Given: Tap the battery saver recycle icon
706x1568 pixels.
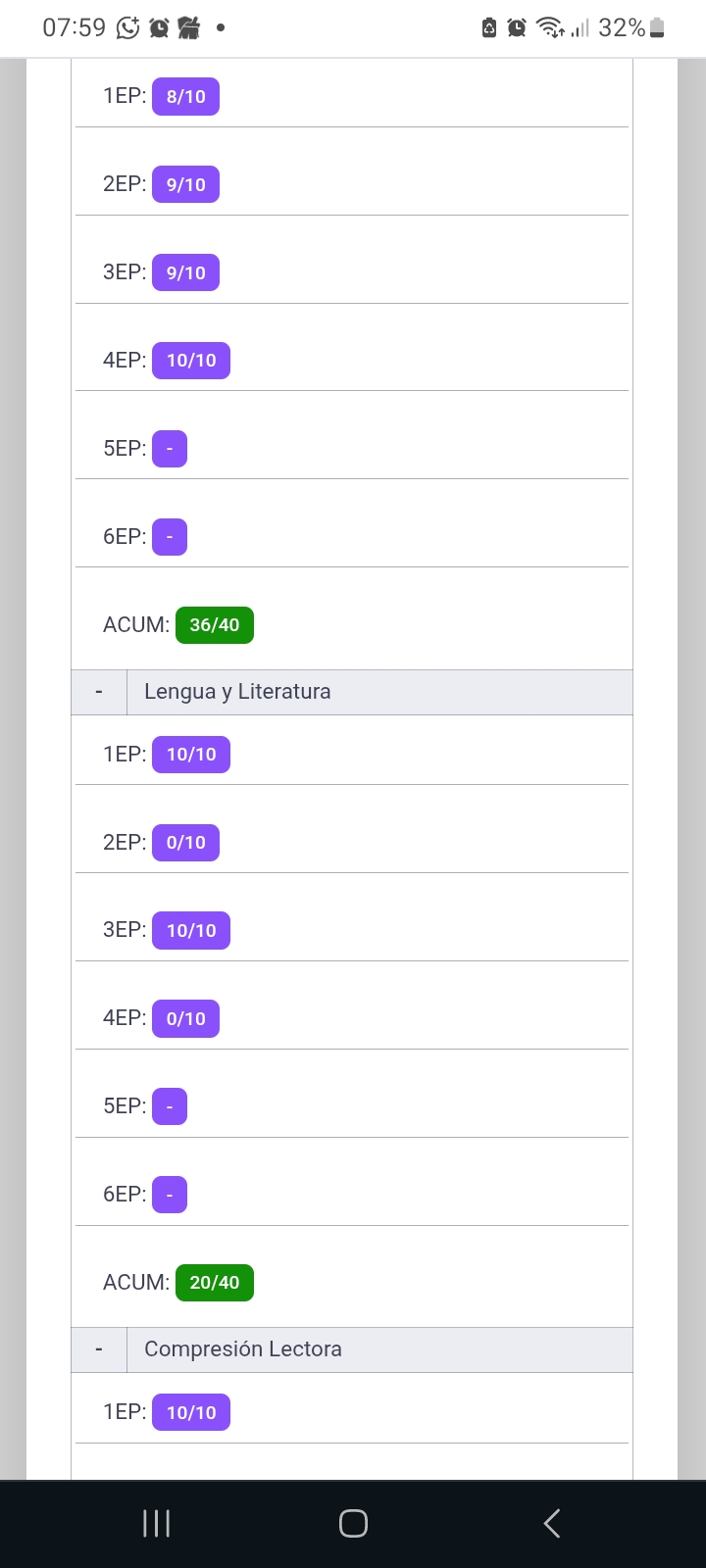Looking at the screenshot, I should coord(489,28).
